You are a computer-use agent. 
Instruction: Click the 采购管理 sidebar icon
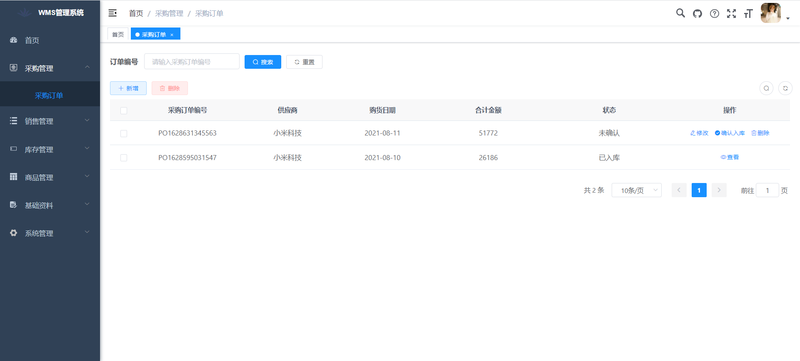tap(14, 68)
